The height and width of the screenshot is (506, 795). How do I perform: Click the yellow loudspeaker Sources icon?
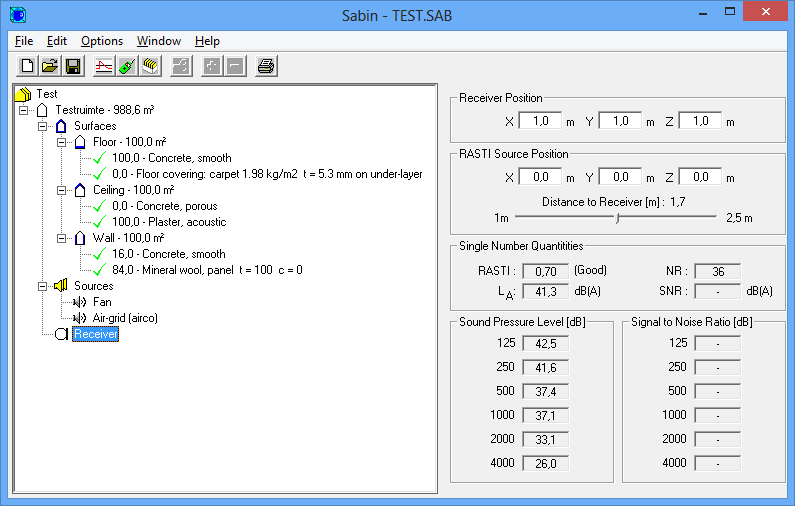tap(61, 285)
